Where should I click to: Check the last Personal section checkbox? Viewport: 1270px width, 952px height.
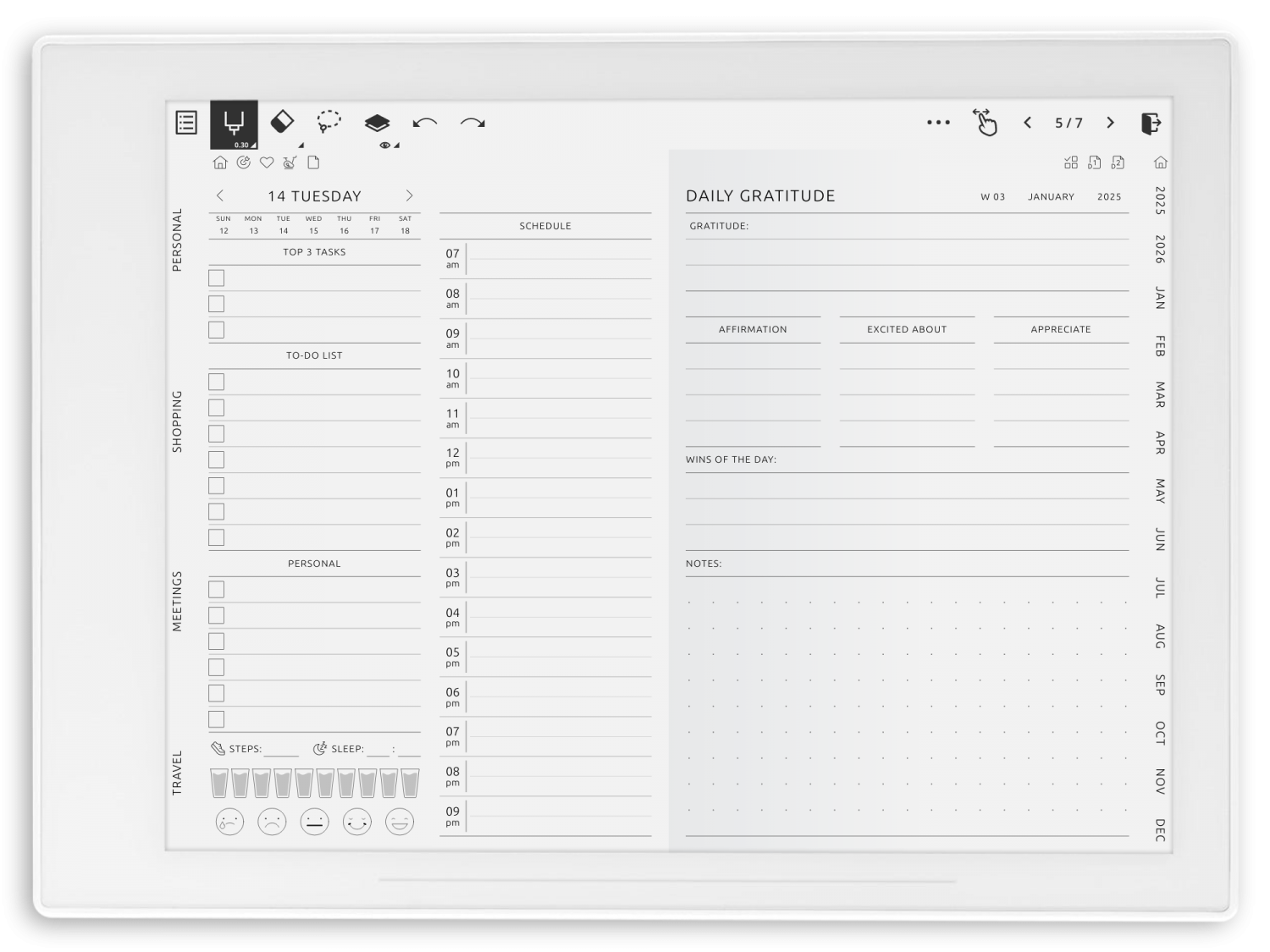pos(217,719)
